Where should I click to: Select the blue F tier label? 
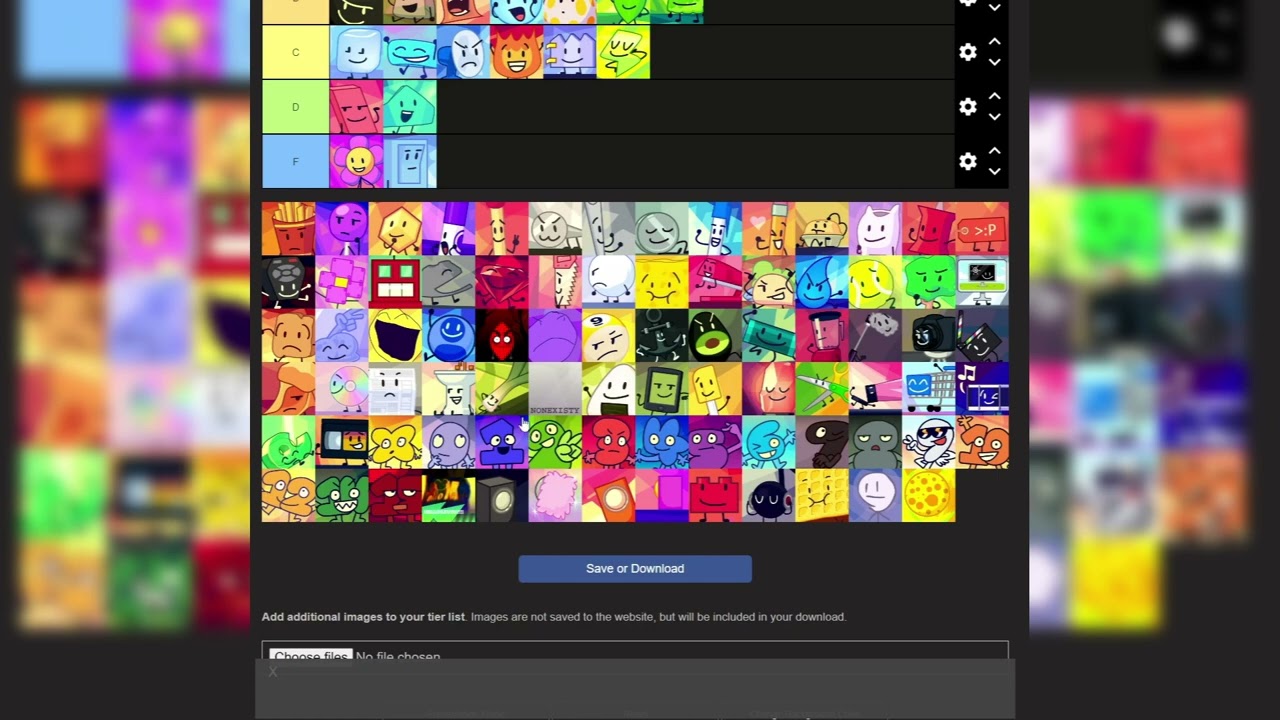pos(295,161)
